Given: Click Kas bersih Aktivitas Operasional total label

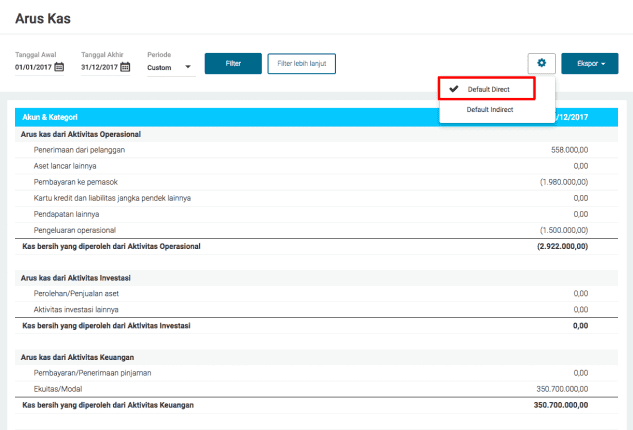Looking at the screenshot, I should pyautogui.click(x=111, y=246).
